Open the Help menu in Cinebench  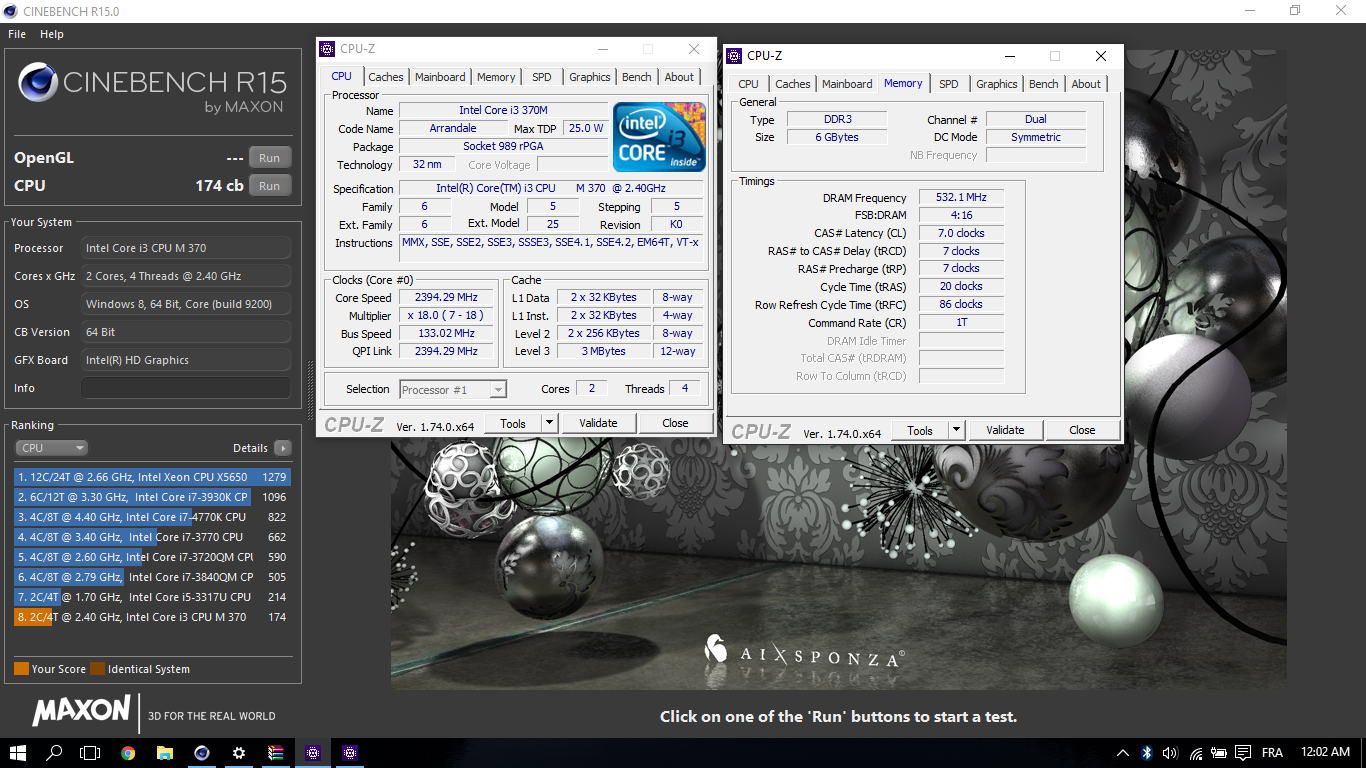(52, 34)
